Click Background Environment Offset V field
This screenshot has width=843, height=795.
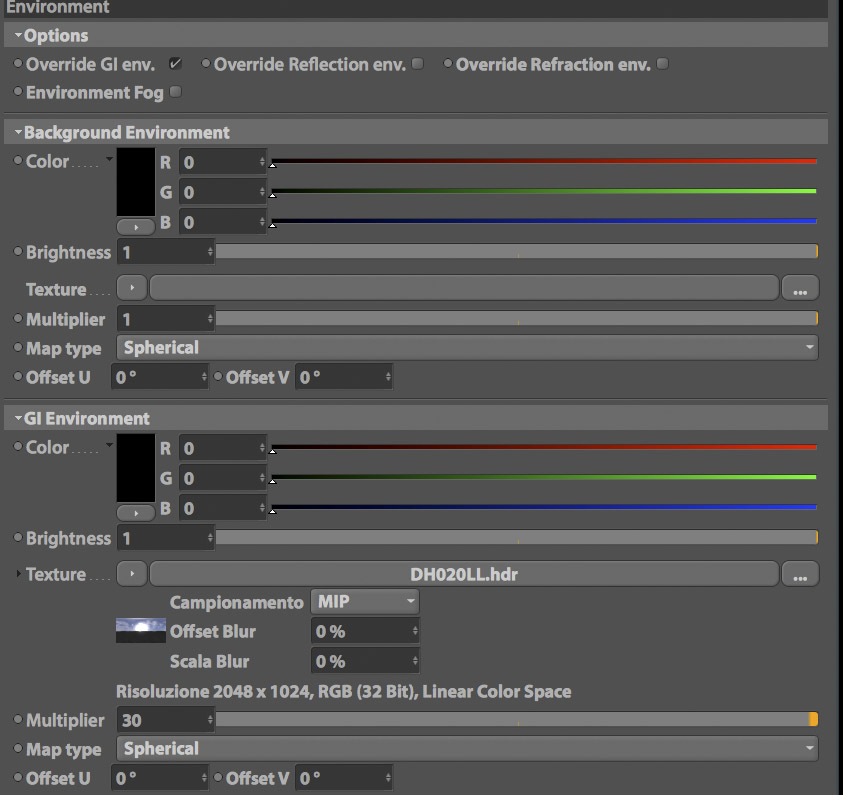tap(344, 377)
